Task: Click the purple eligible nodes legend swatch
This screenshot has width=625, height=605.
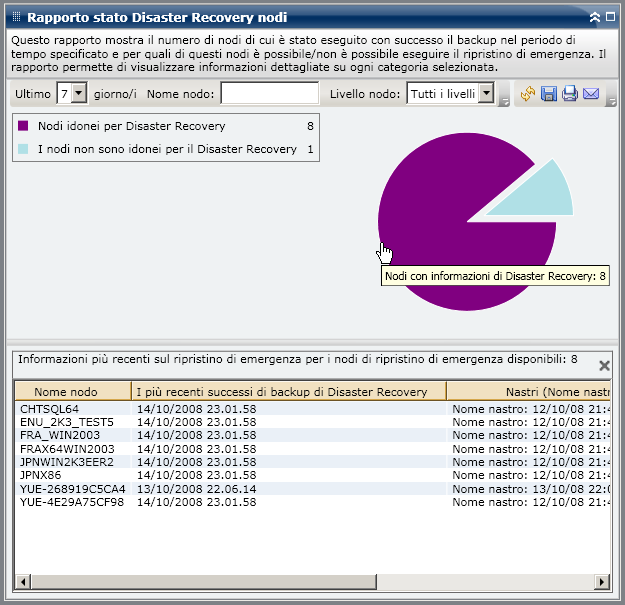Action: [x=24, y=126]
